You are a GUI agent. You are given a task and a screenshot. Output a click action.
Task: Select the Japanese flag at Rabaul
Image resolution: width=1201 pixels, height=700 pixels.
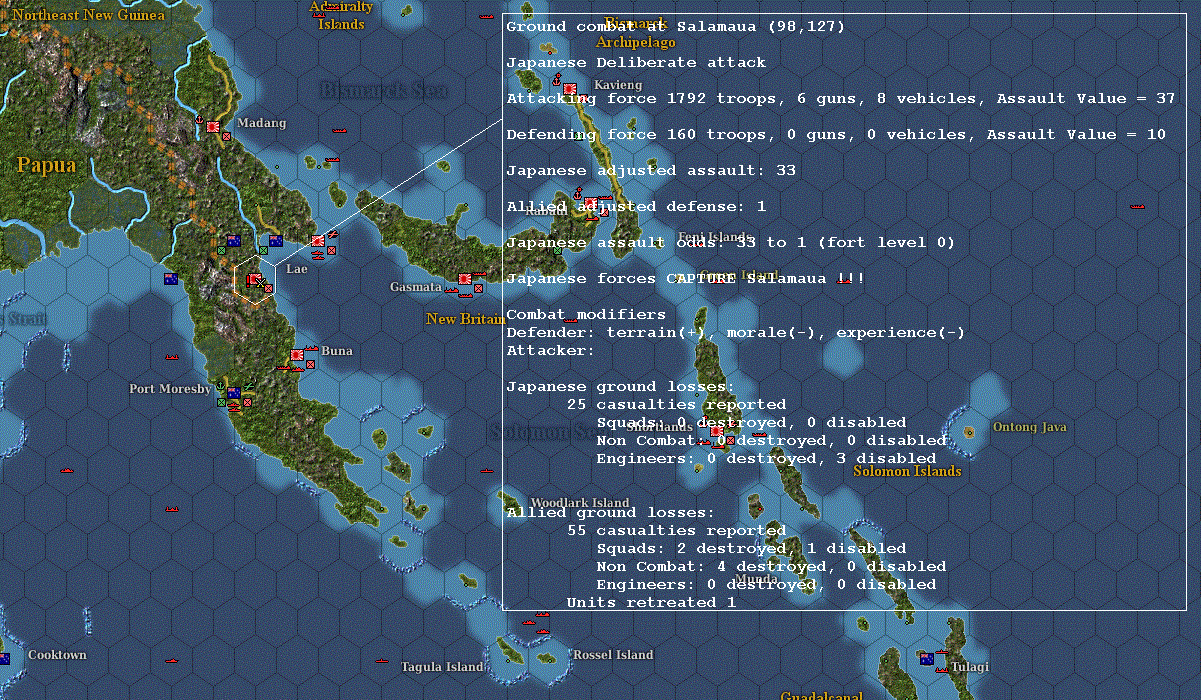click(592, 204)
